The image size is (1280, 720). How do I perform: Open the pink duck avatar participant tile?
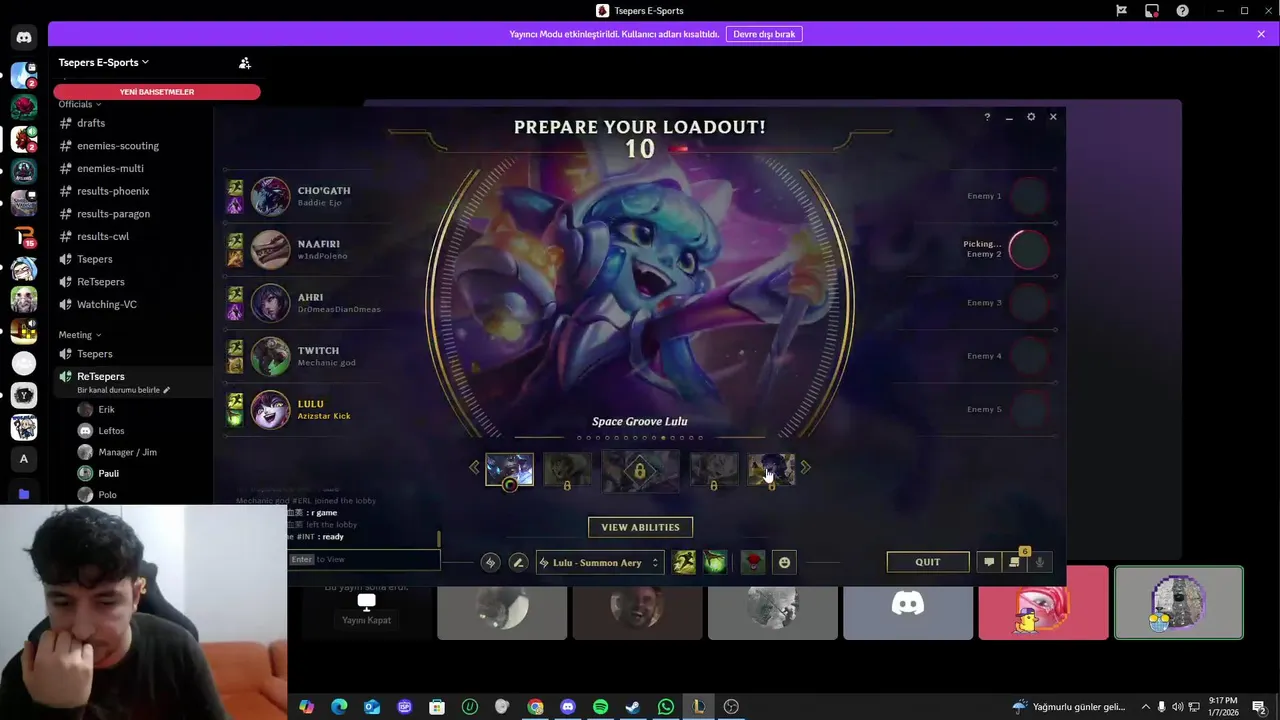[x=1043, y=603]
